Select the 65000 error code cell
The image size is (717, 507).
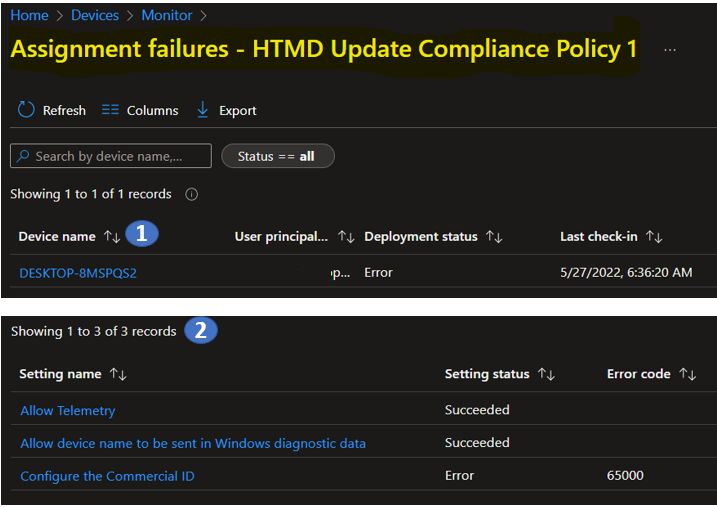point(625,475)
